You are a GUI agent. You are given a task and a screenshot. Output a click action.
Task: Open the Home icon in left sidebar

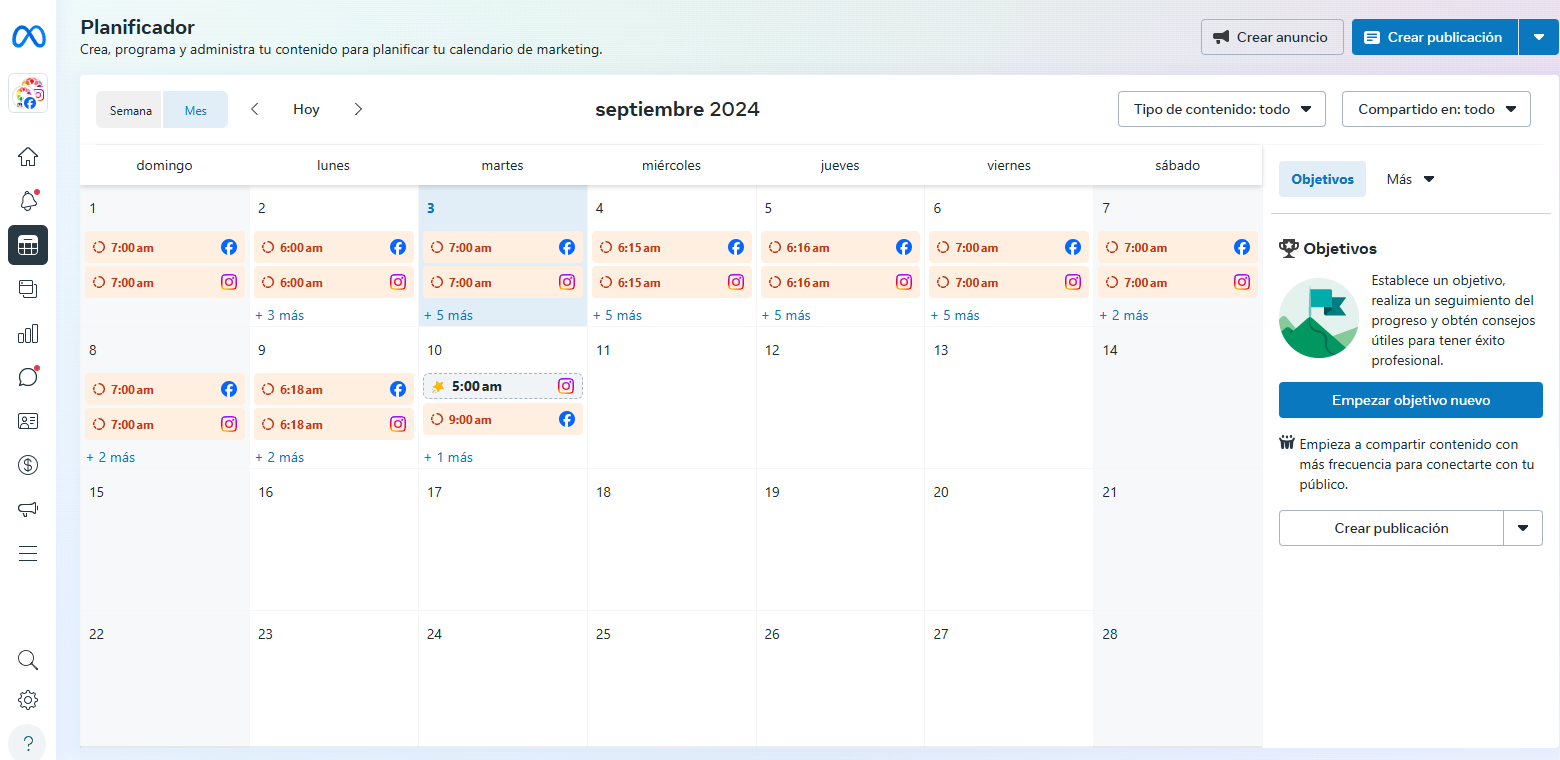coord(28,157)
